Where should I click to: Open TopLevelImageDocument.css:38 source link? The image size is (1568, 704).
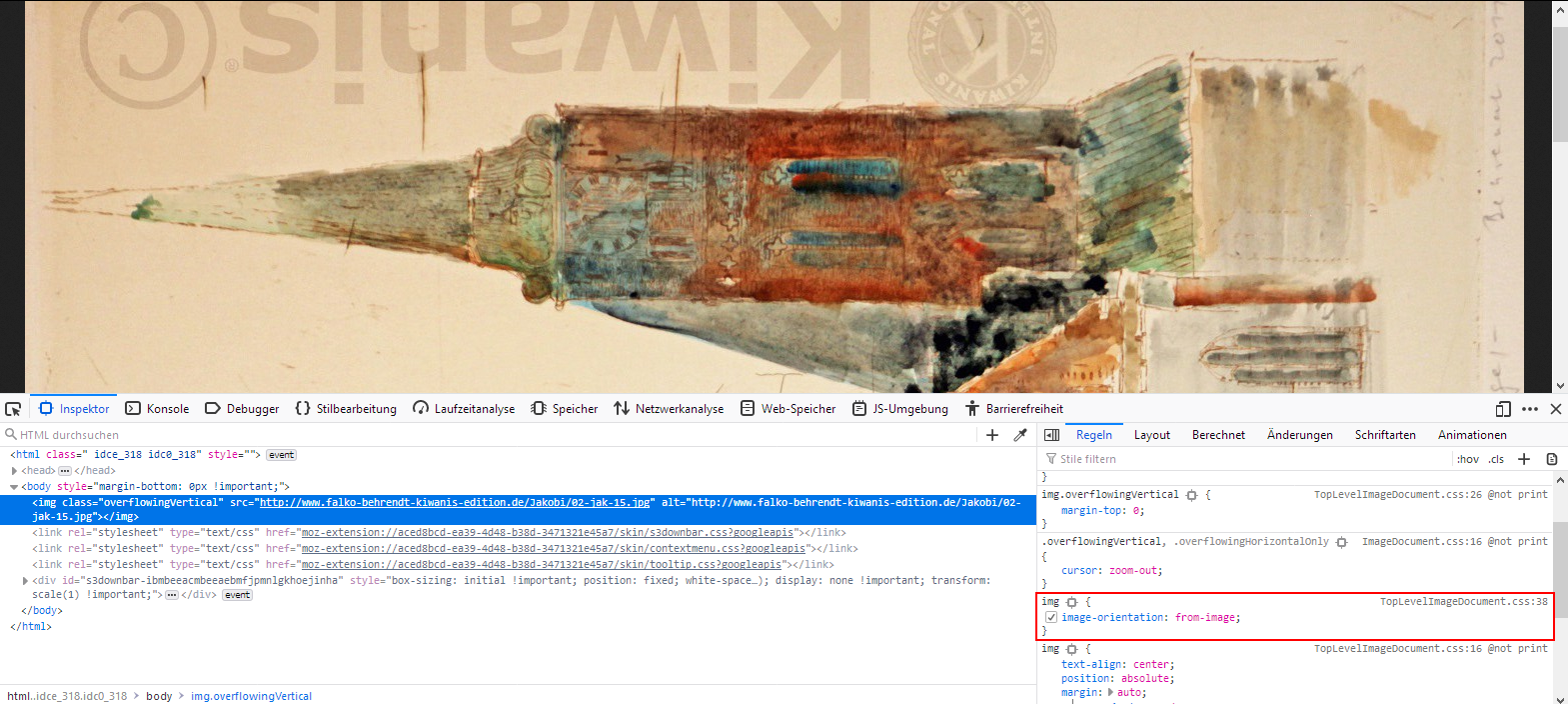click(x=1464, y=601)
